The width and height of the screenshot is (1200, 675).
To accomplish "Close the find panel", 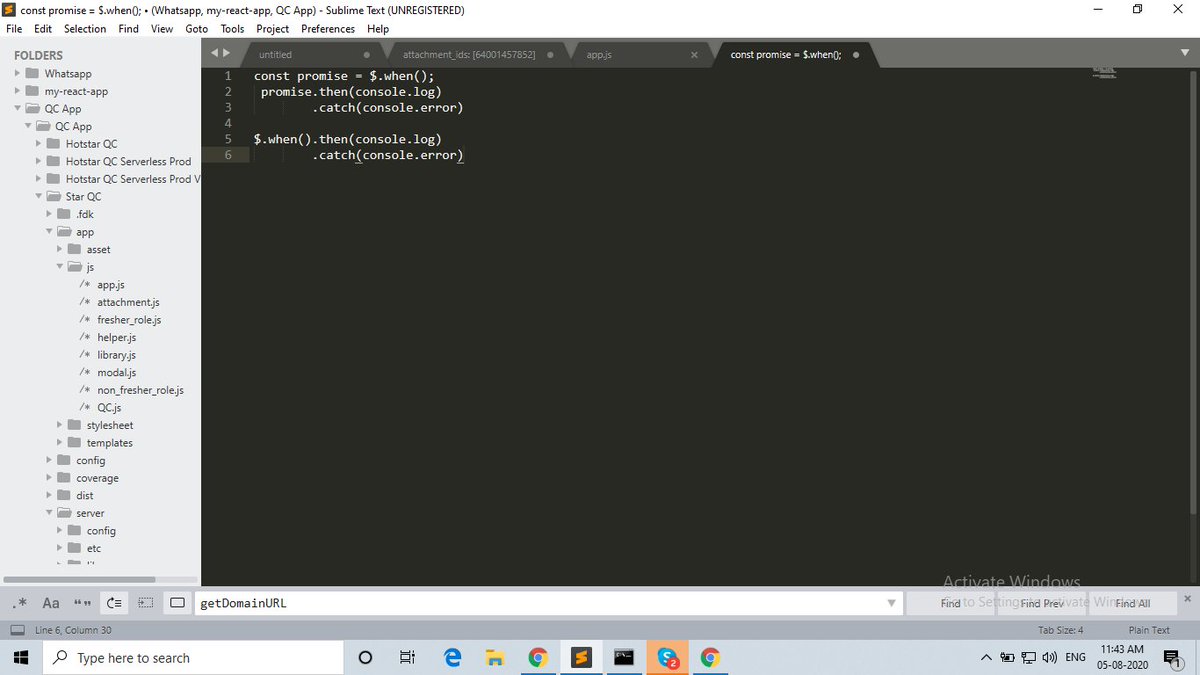I will click(1187, 598).
